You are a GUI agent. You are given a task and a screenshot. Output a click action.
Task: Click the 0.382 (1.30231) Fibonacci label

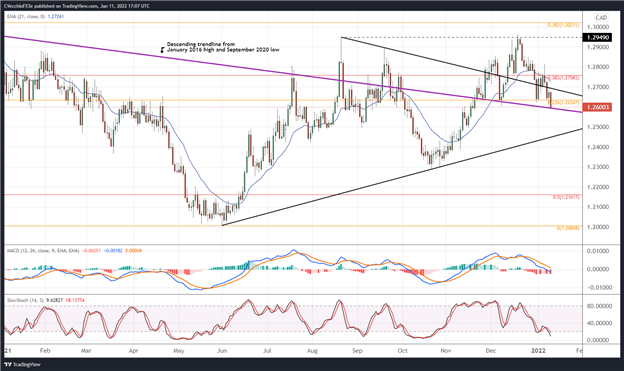coord(564,25)
